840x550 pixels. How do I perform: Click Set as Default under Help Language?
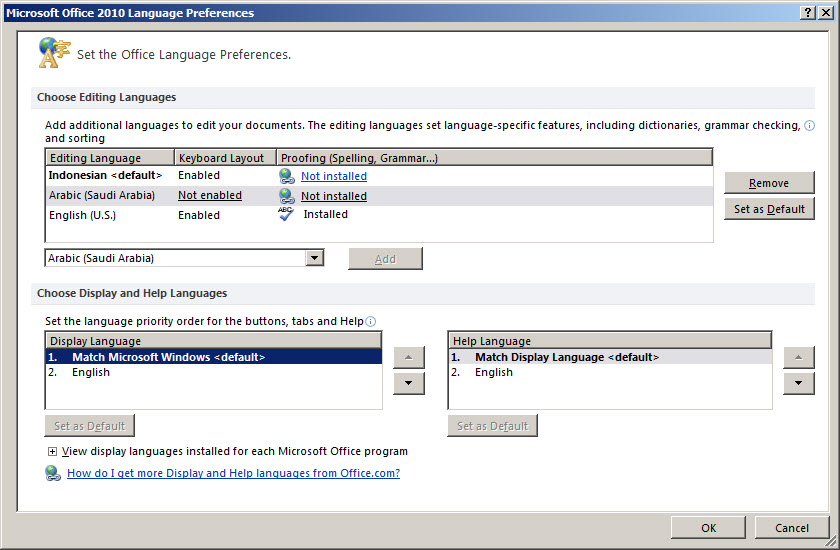pos(492,426)
